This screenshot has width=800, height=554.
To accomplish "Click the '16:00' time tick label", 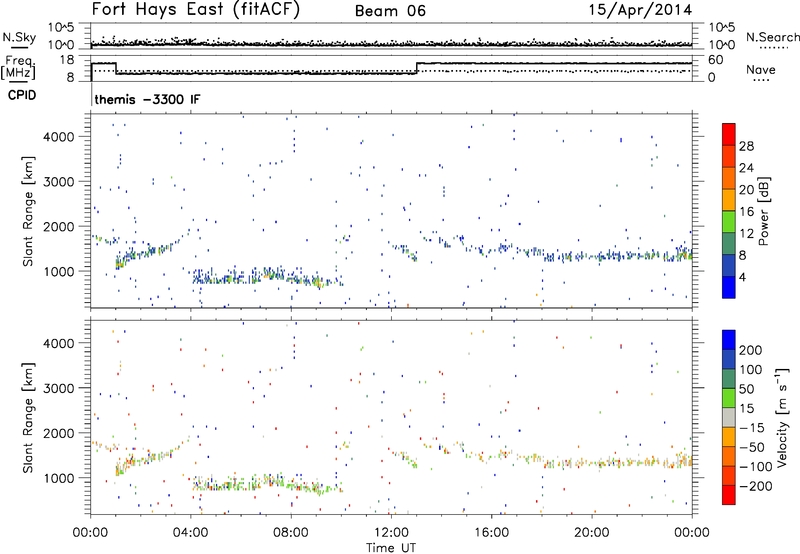I will pyautogui.click(x=491, y=532).
